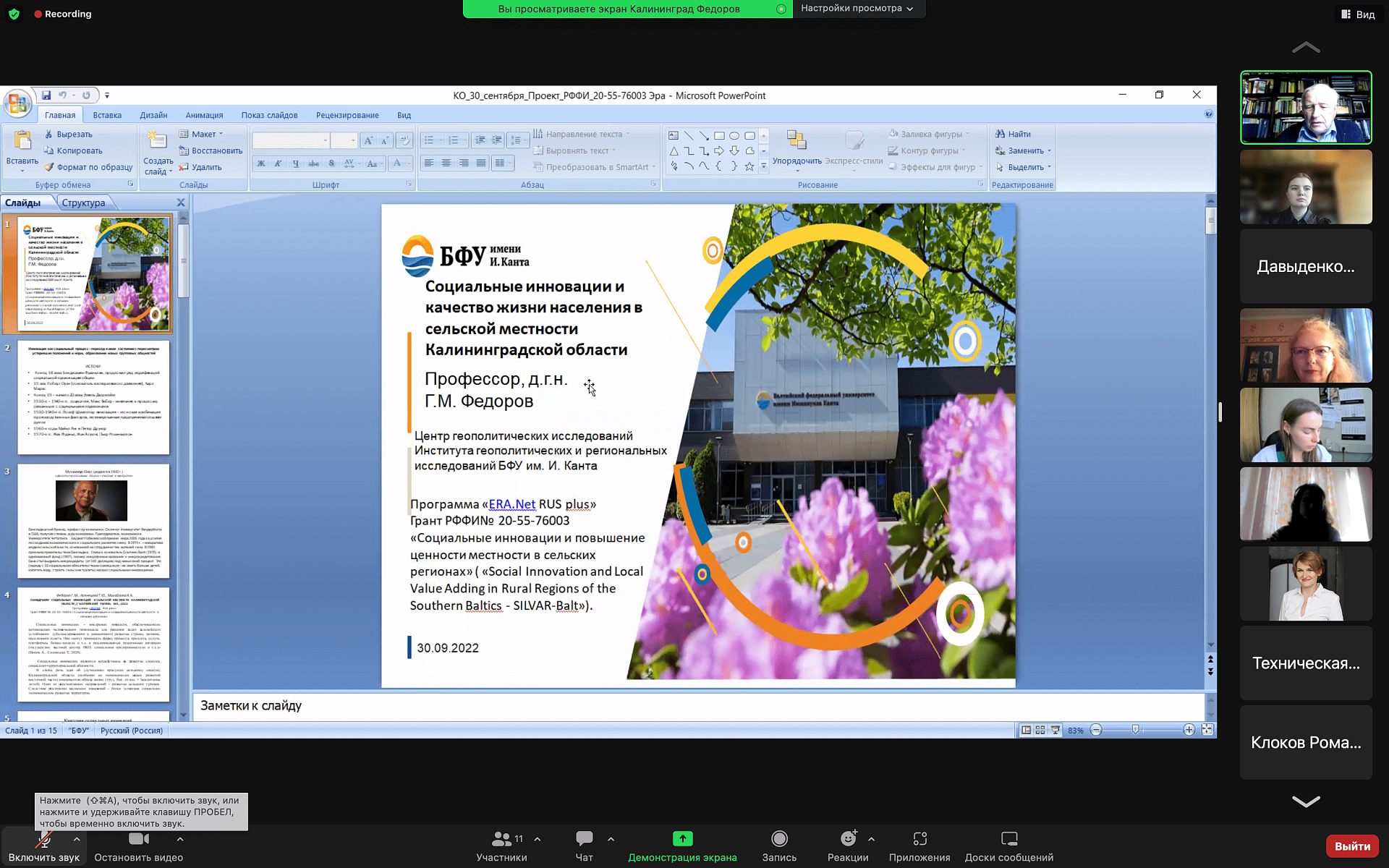Open the Participants (Участники) icon
Screen dimensions: 1389x868
(501, 838)
